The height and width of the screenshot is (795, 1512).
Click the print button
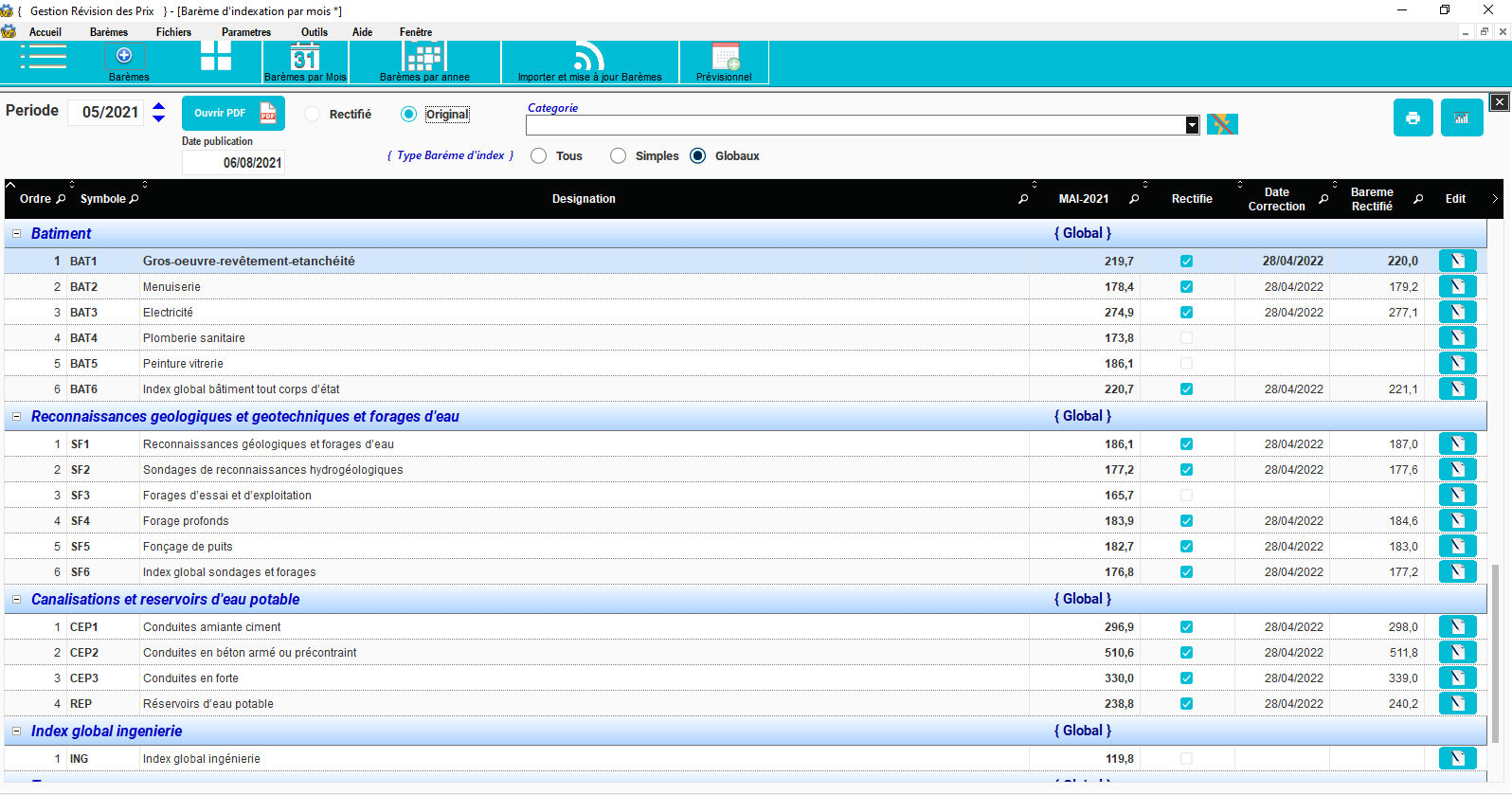click(1413, 118)
